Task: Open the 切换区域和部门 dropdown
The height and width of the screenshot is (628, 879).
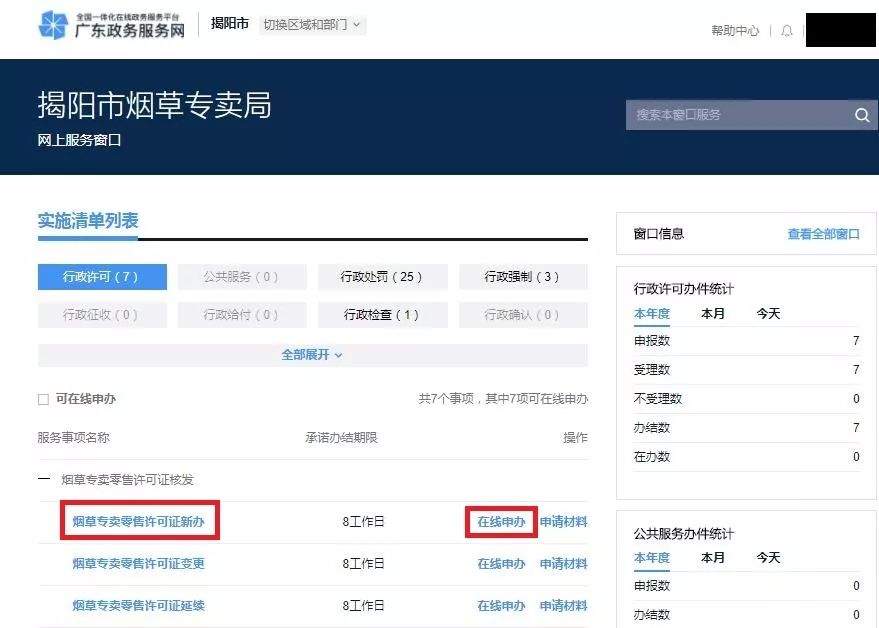Action: point(312,25)
